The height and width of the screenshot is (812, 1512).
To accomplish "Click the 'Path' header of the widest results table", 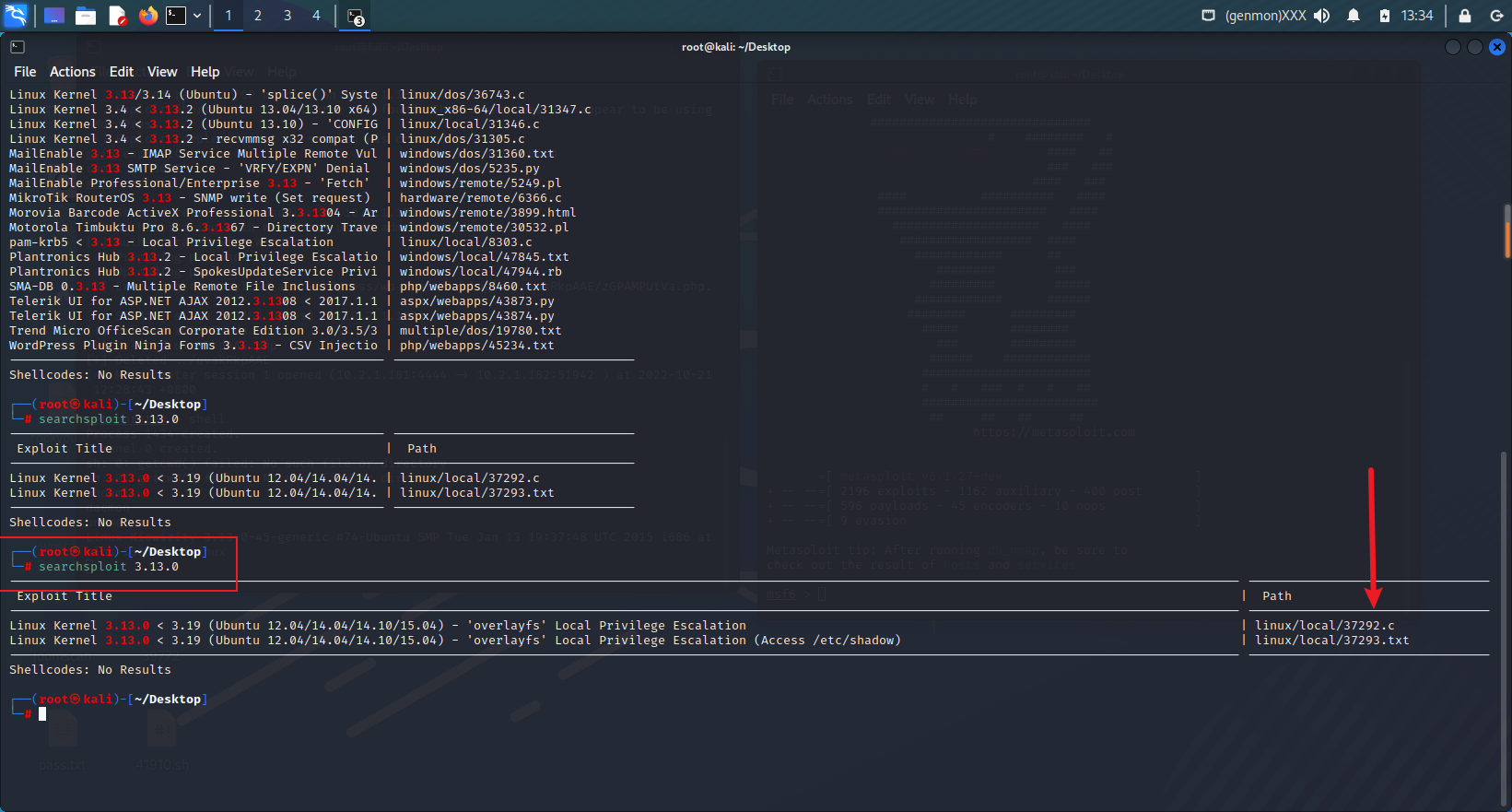I will point(1277,596).
